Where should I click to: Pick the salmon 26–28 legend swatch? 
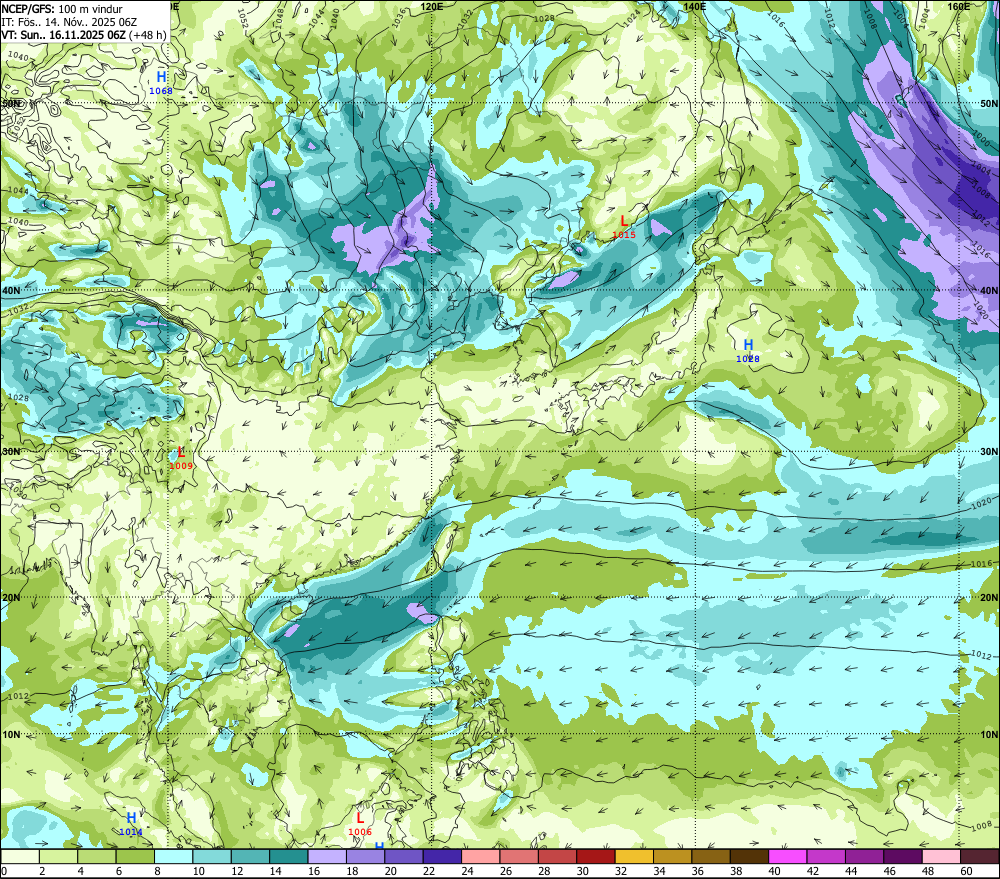519,856
